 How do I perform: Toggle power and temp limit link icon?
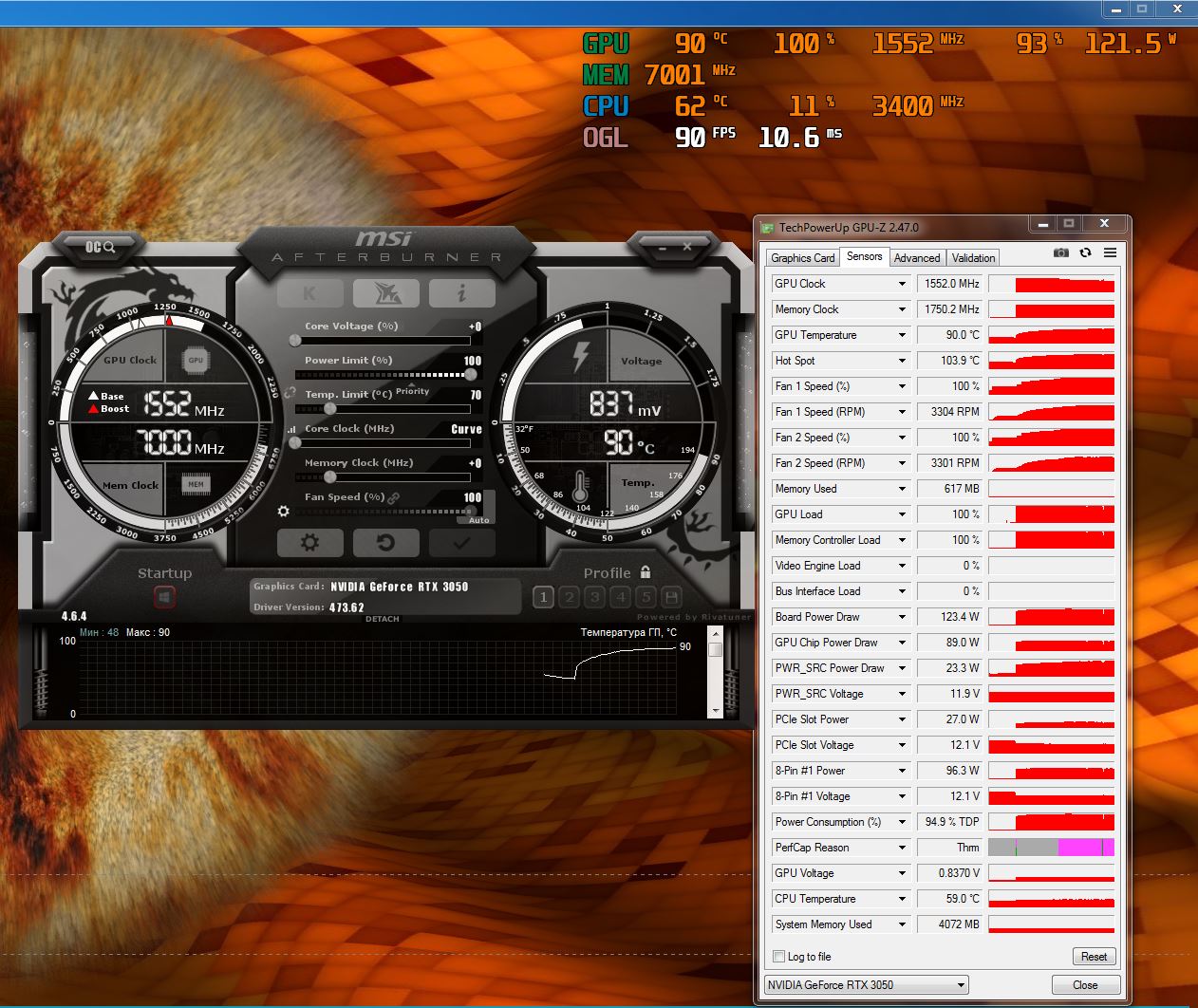(x=290, y=392)
